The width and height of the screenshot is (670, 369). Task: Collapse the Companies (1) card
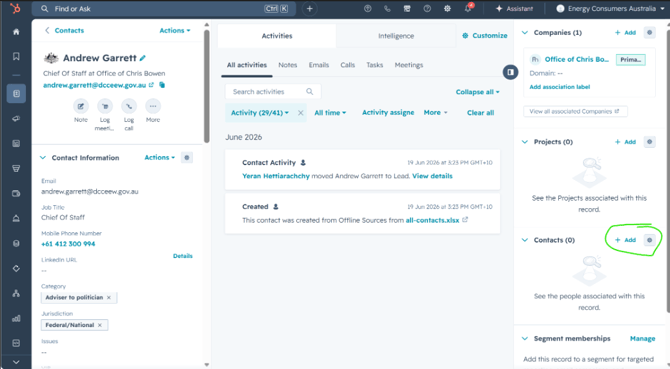coord(525,32)
